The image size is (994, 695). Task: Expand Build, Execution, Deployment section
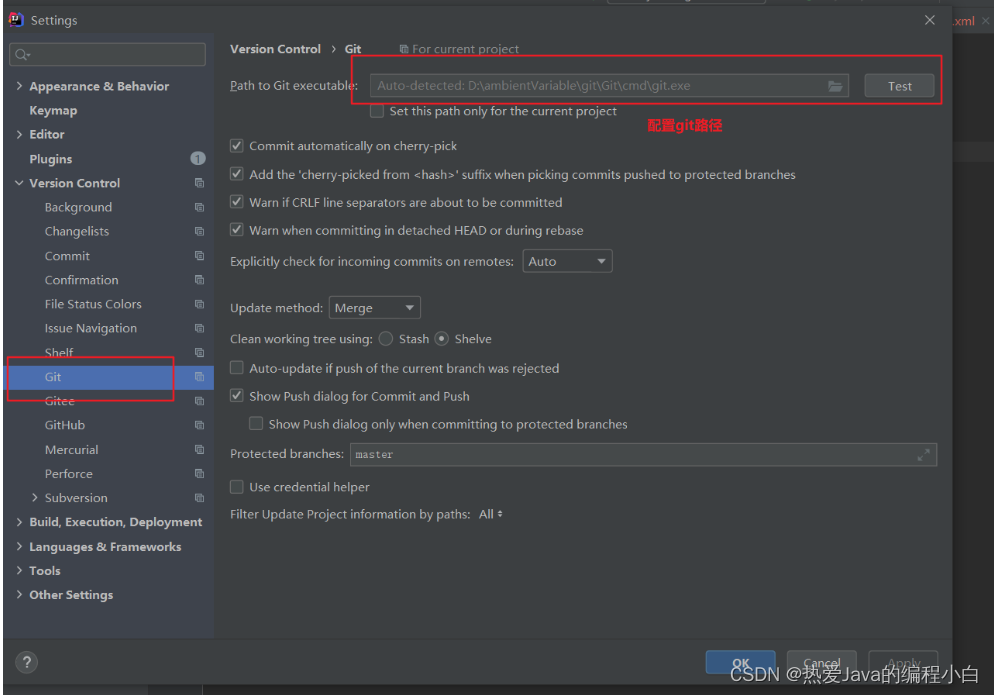click(19, 522)
